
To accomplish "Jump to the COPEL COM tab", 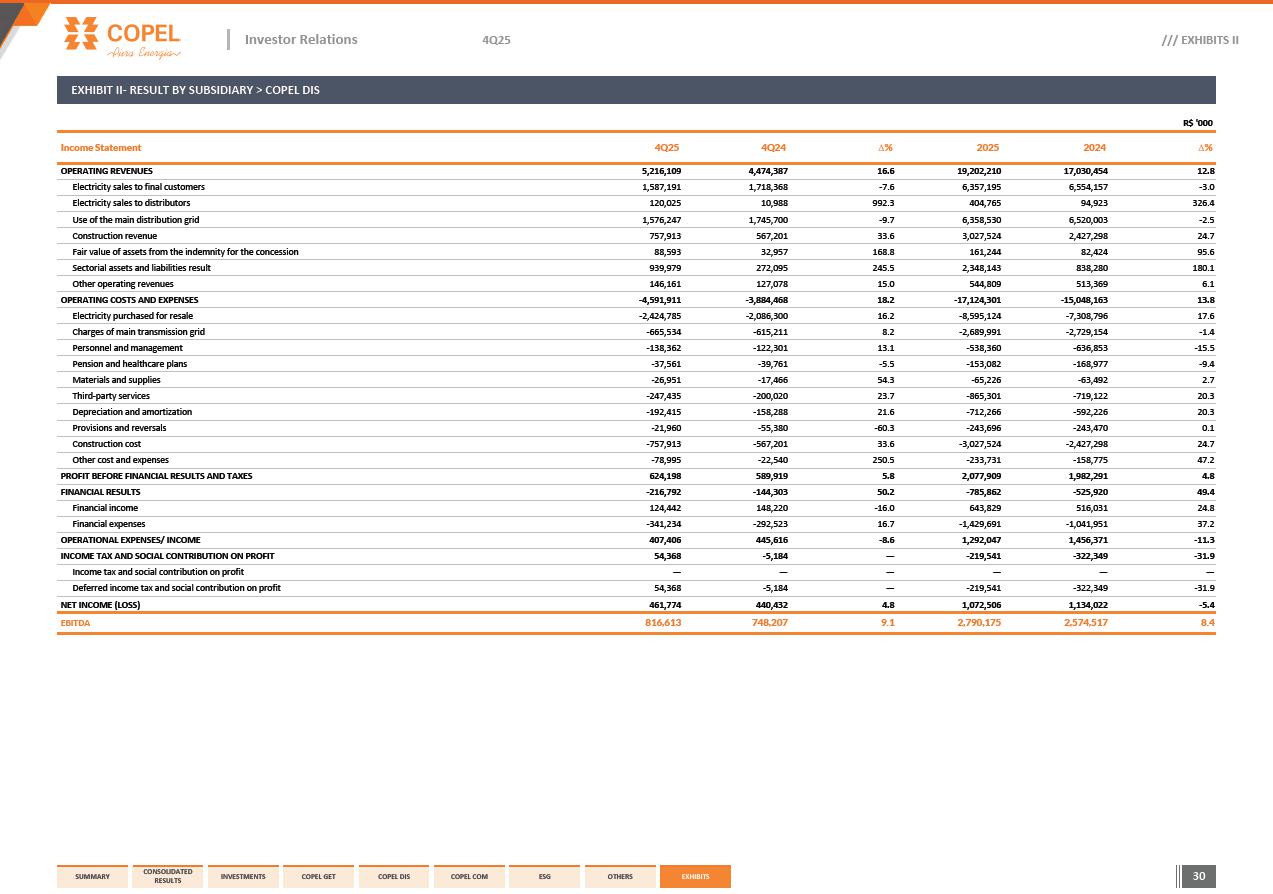I will coord(469,877).
